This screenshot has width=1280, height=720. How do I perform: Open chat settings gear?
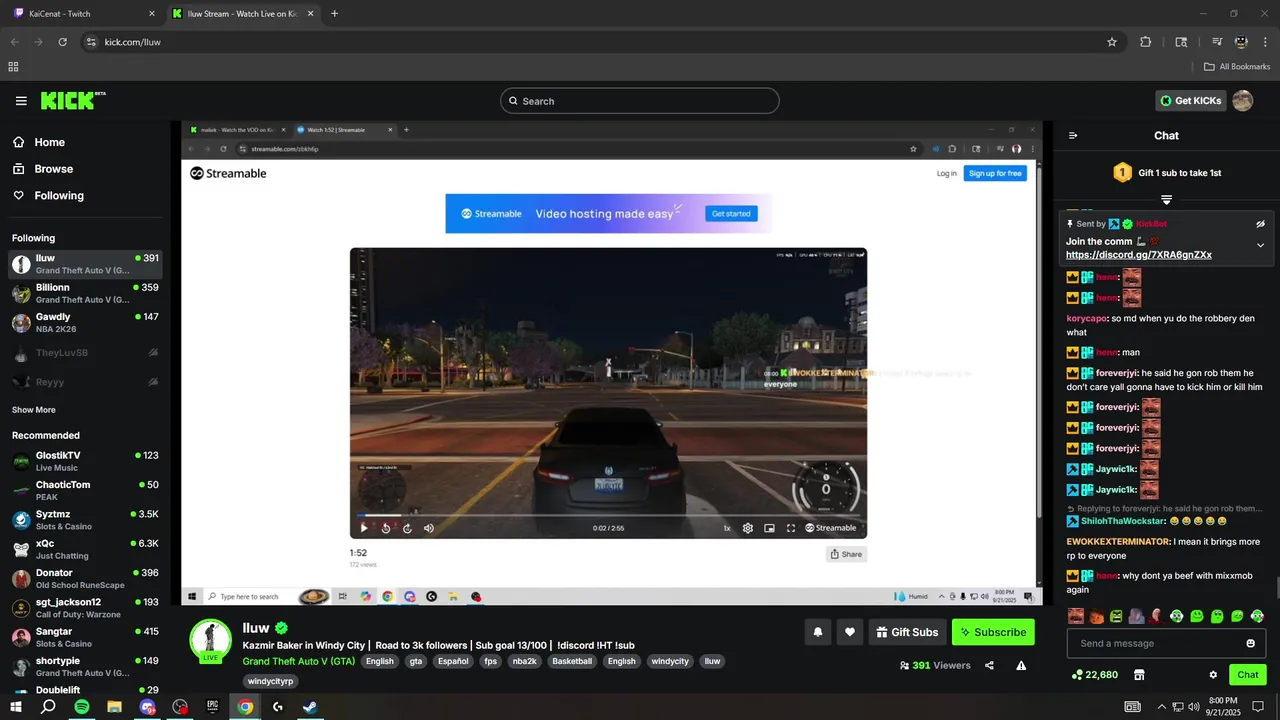(1213, 675)
